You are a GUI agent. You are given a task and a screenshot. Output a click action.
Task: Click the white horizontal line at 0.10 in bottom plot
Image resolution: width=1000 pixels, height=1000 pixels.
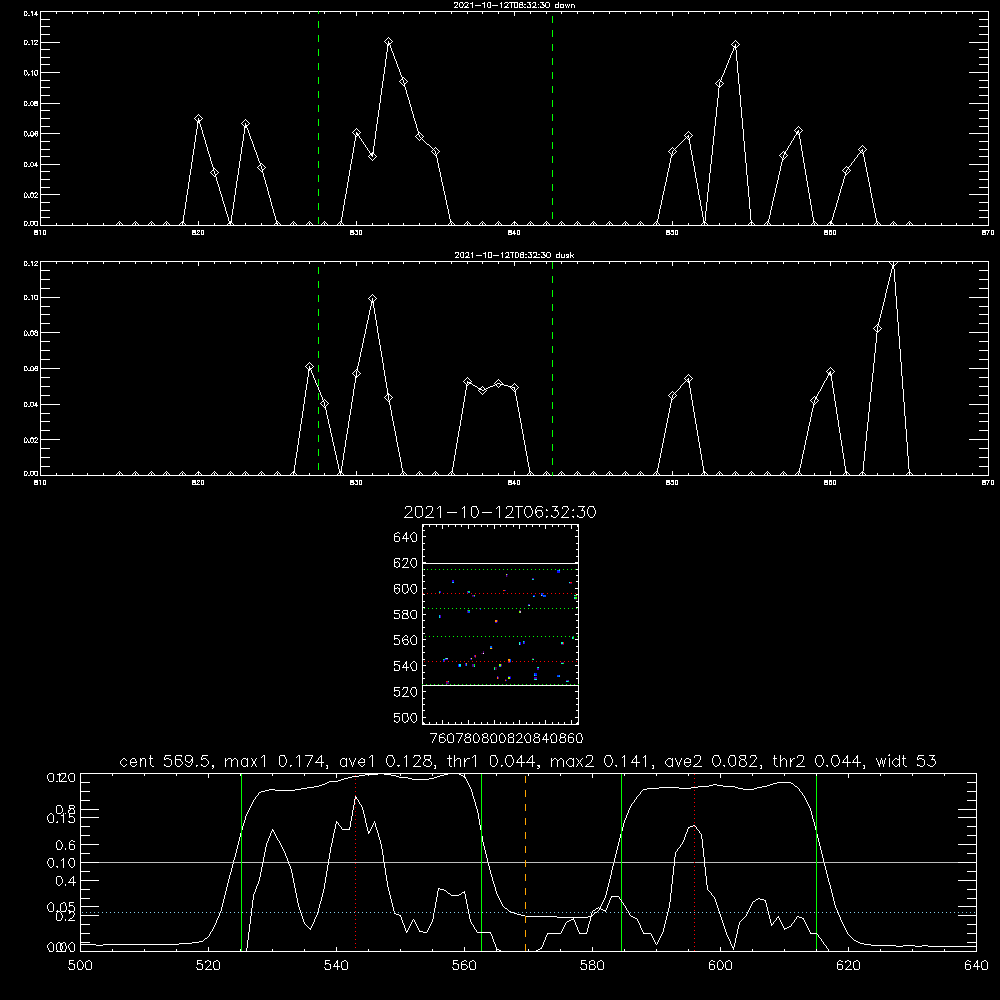[x=528, y=862]
